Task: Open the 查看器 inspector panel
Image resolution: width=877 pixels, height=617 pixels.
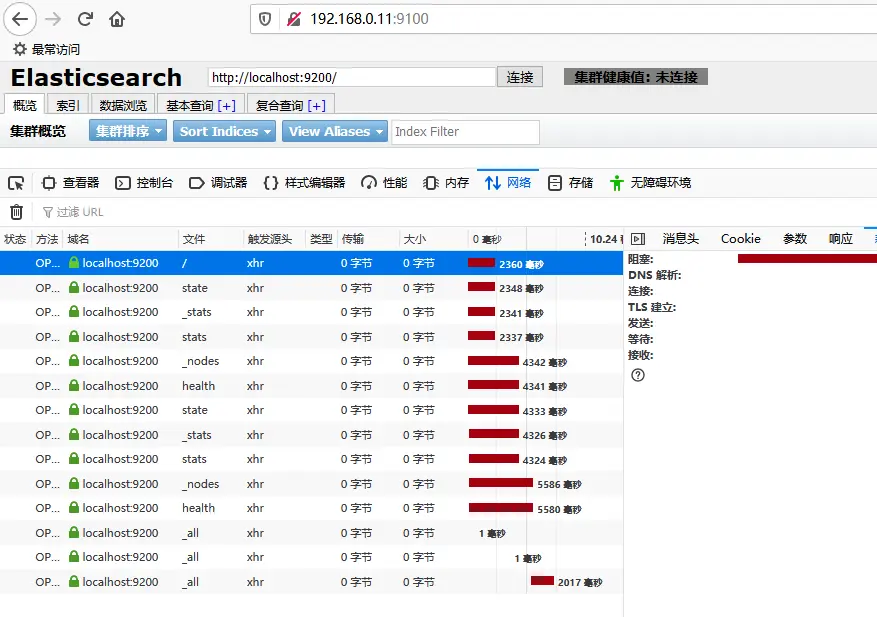Action: pos(70,183)
